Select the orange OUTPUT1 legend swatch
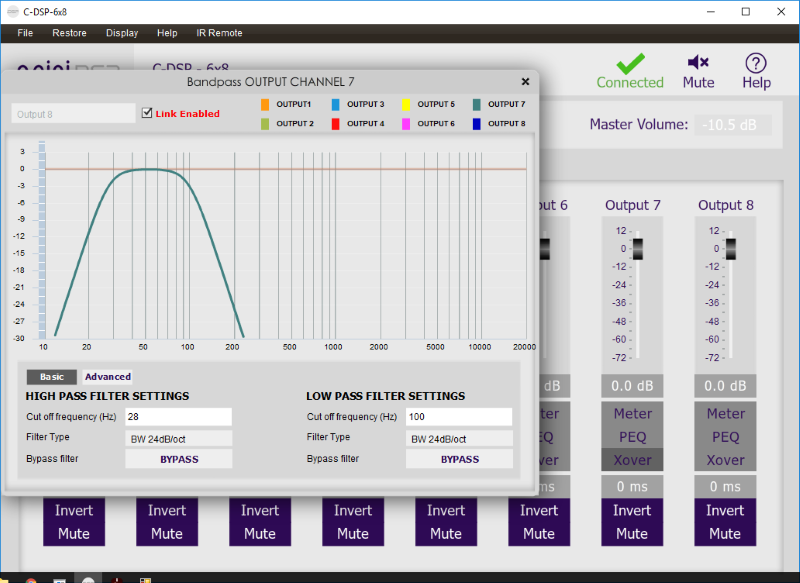The width and height of the screenshot is (800, 583). [265, 105]
